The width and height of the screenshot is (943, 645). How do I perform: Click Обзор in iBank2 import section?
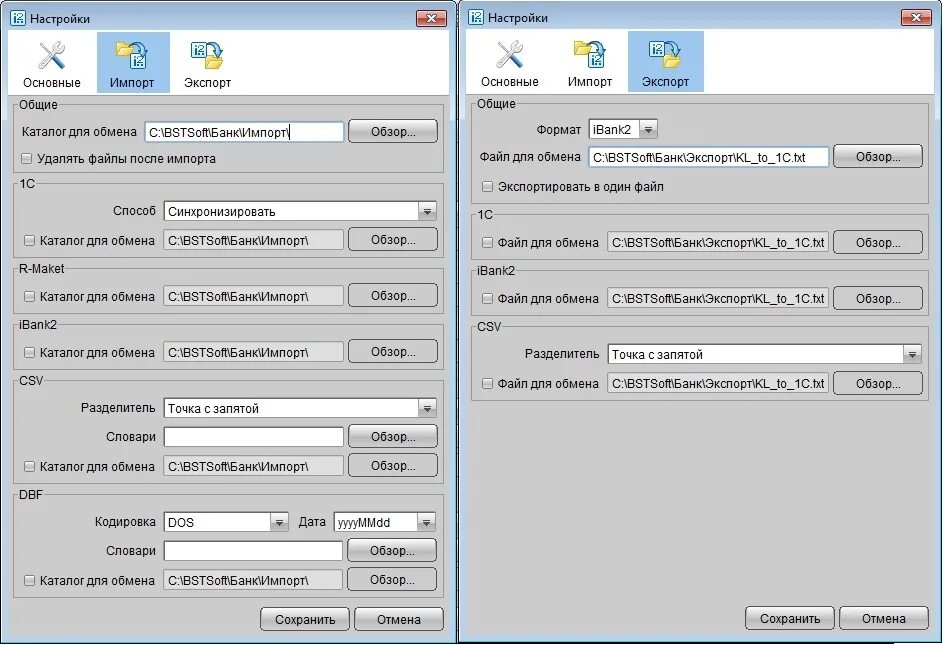393,351
